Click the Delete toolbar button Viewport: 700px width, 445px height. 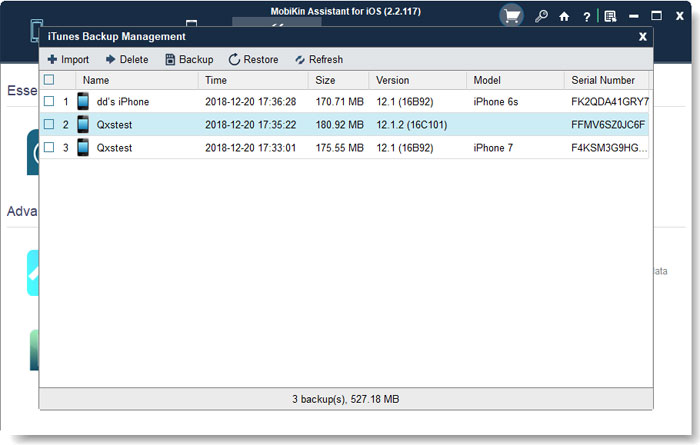click(126, 59)
